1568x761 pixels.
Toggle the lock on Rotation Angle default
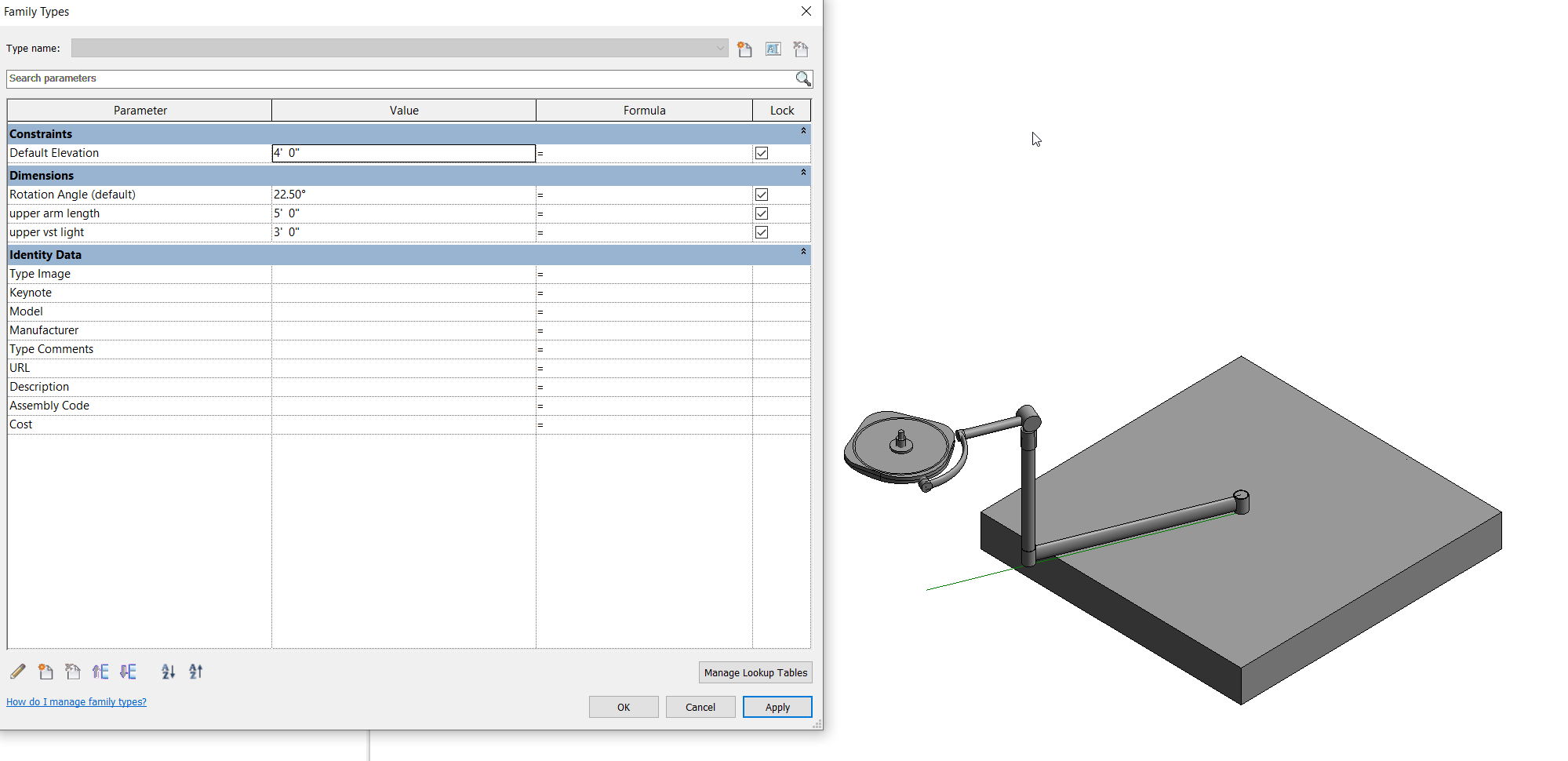pyautogui.click(x=761, y=194)
